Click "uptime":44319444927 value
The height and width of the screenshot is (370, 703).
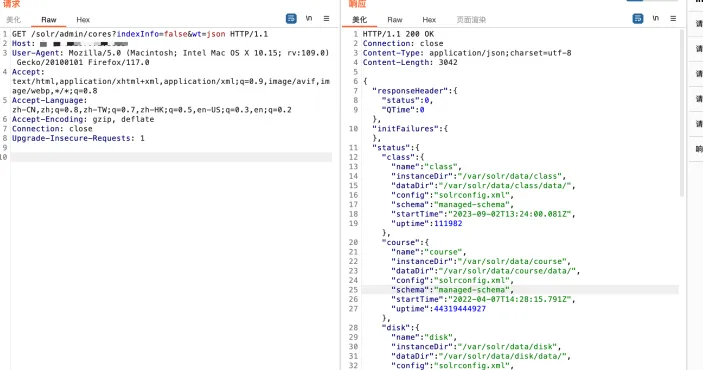tap(460, 309)
